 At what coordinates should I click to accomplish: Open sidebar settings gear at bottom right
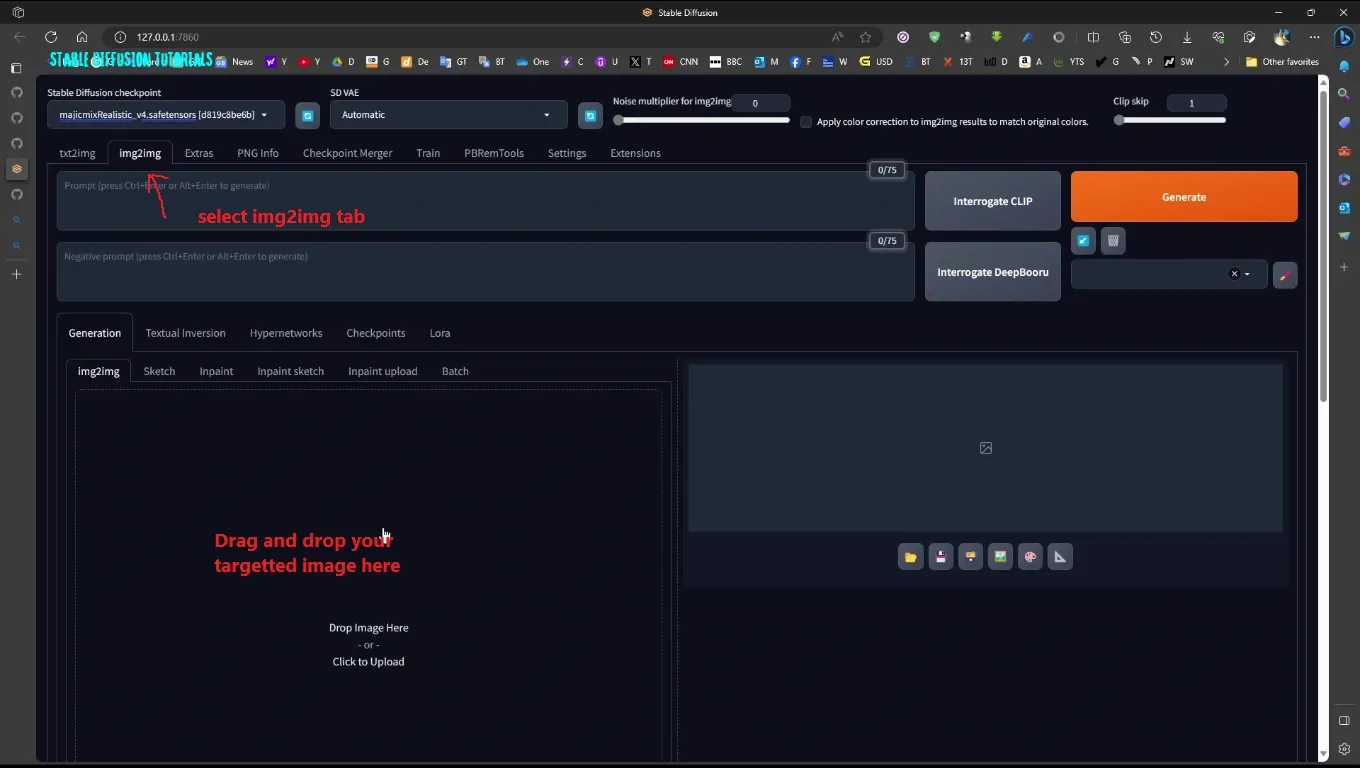(x=1344, y=748)
